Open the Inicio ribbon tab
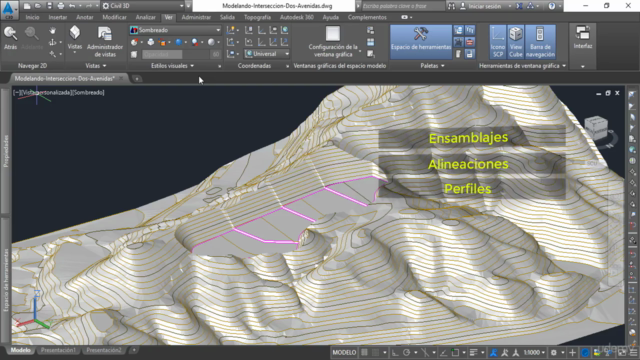This screenshot has width=640, height=360. (32, 17)
